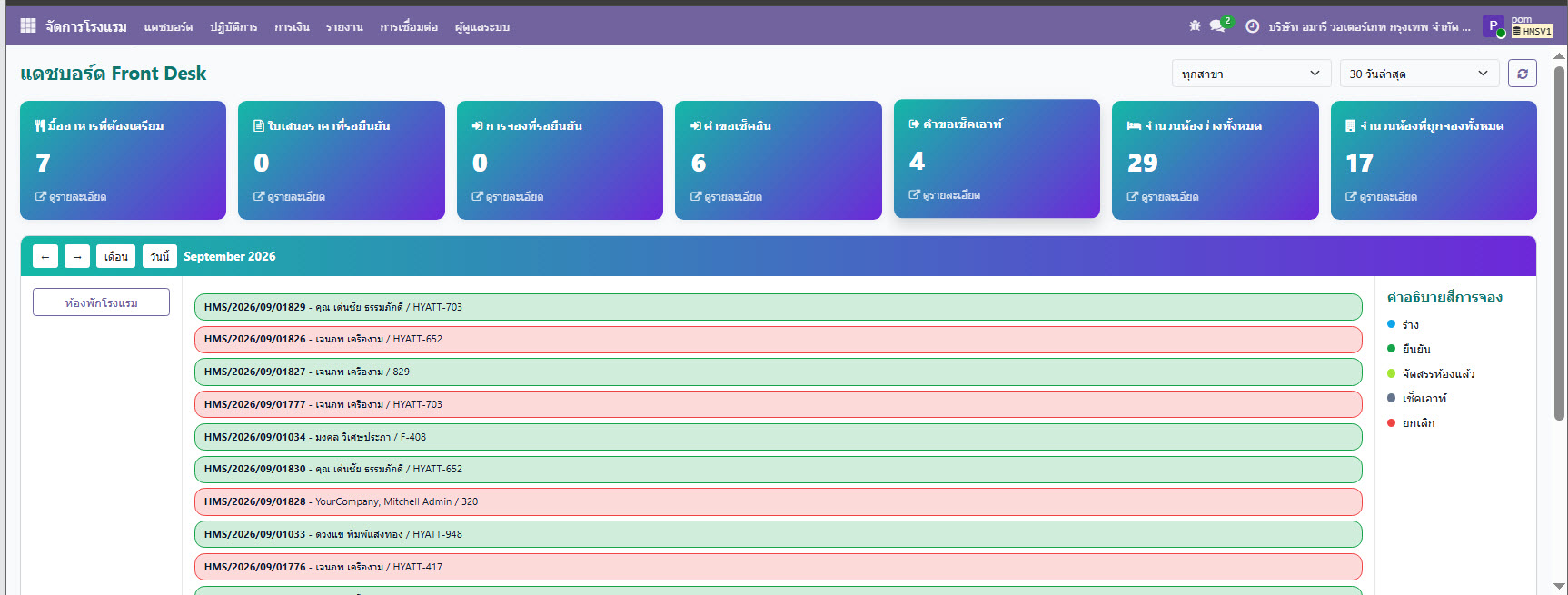
Task: Open the user avatar P menu
Action: click(x=1493, y=26)
